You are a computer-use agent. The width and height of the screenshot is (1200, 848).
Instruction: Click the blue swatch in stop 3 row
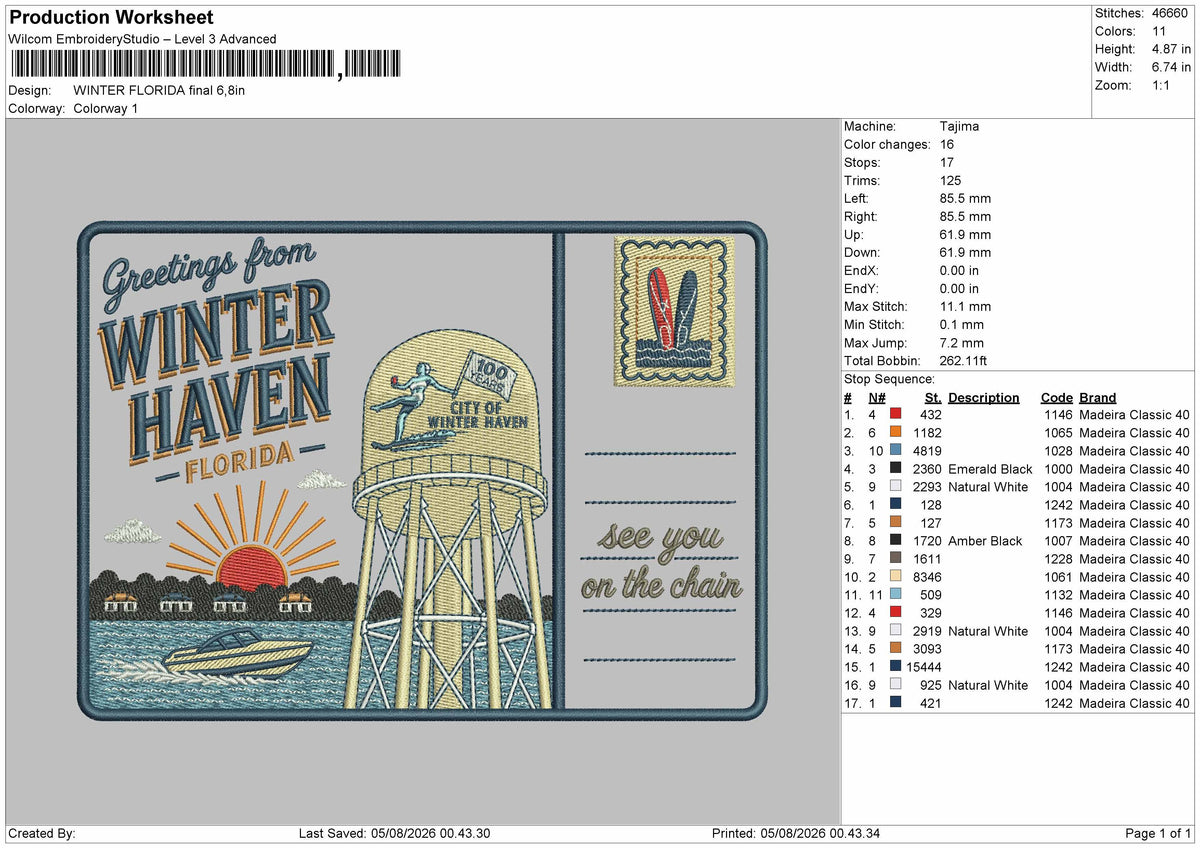[895, 450]
